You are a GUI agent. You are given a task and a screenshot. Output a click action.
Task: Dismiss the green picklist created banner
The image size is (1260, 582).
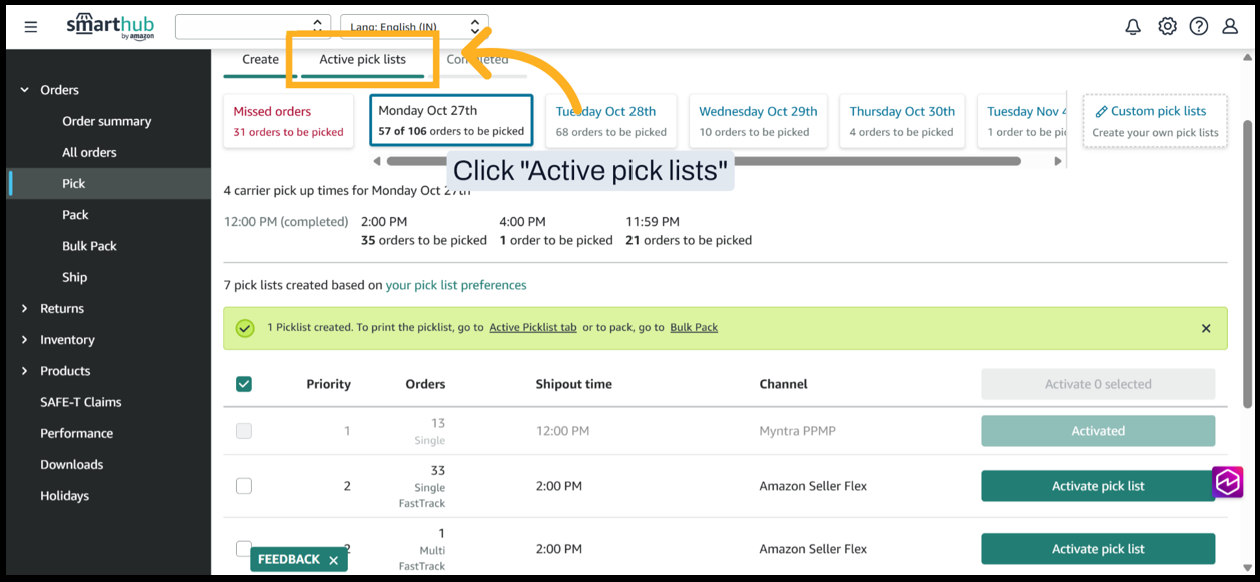click(x=1206, y=328)
